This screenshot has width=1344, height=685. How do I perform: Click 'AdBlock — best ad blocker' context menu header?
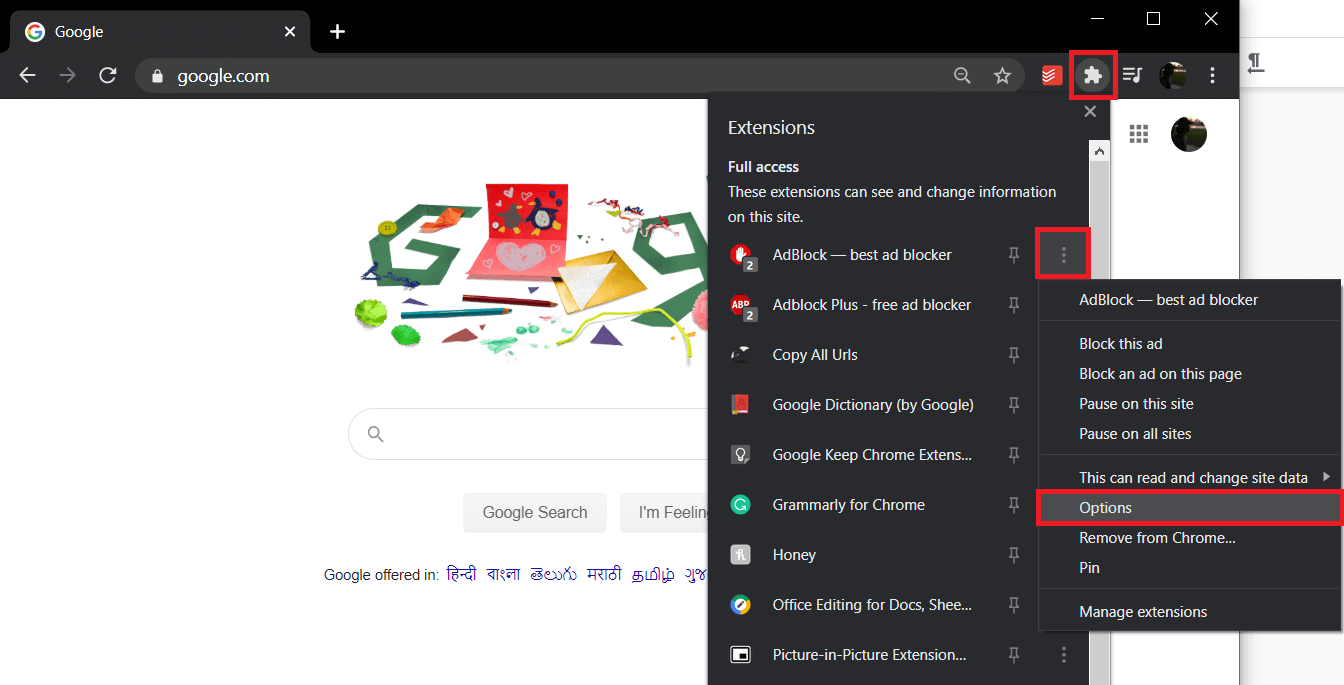[x=1190, y=300]
